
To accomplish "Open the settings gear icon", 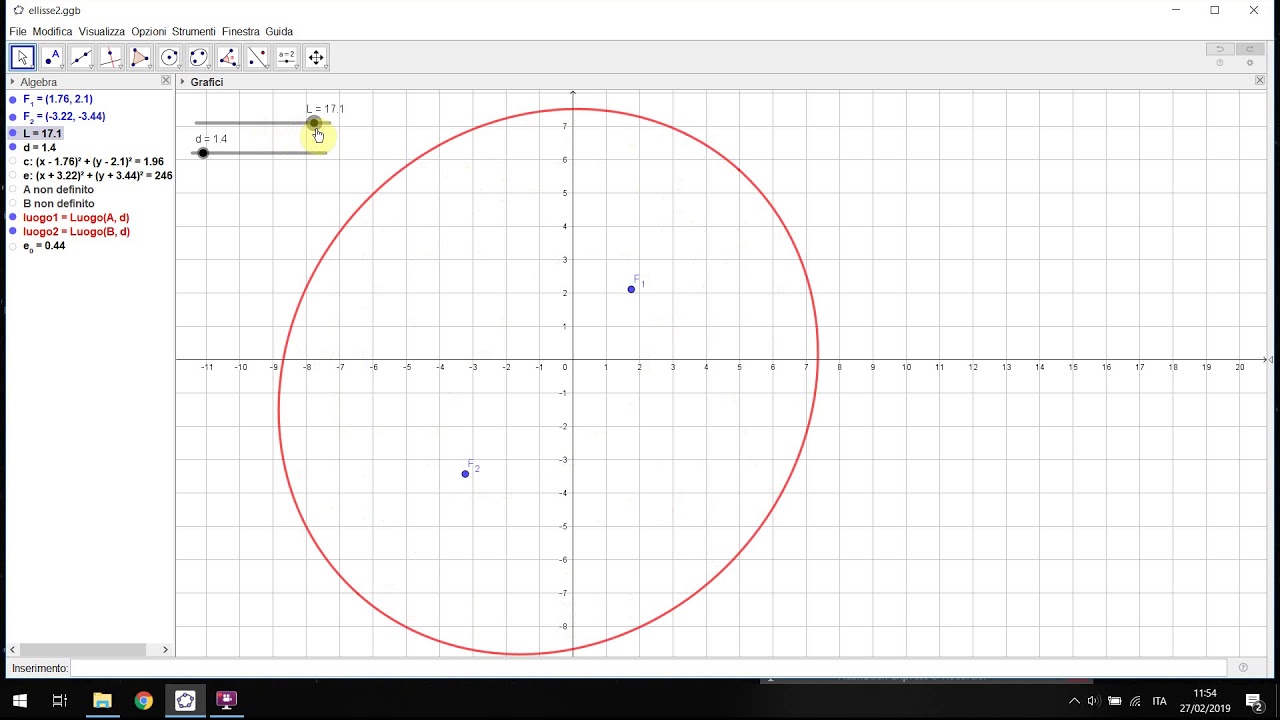I will (x=1249, y=63).
